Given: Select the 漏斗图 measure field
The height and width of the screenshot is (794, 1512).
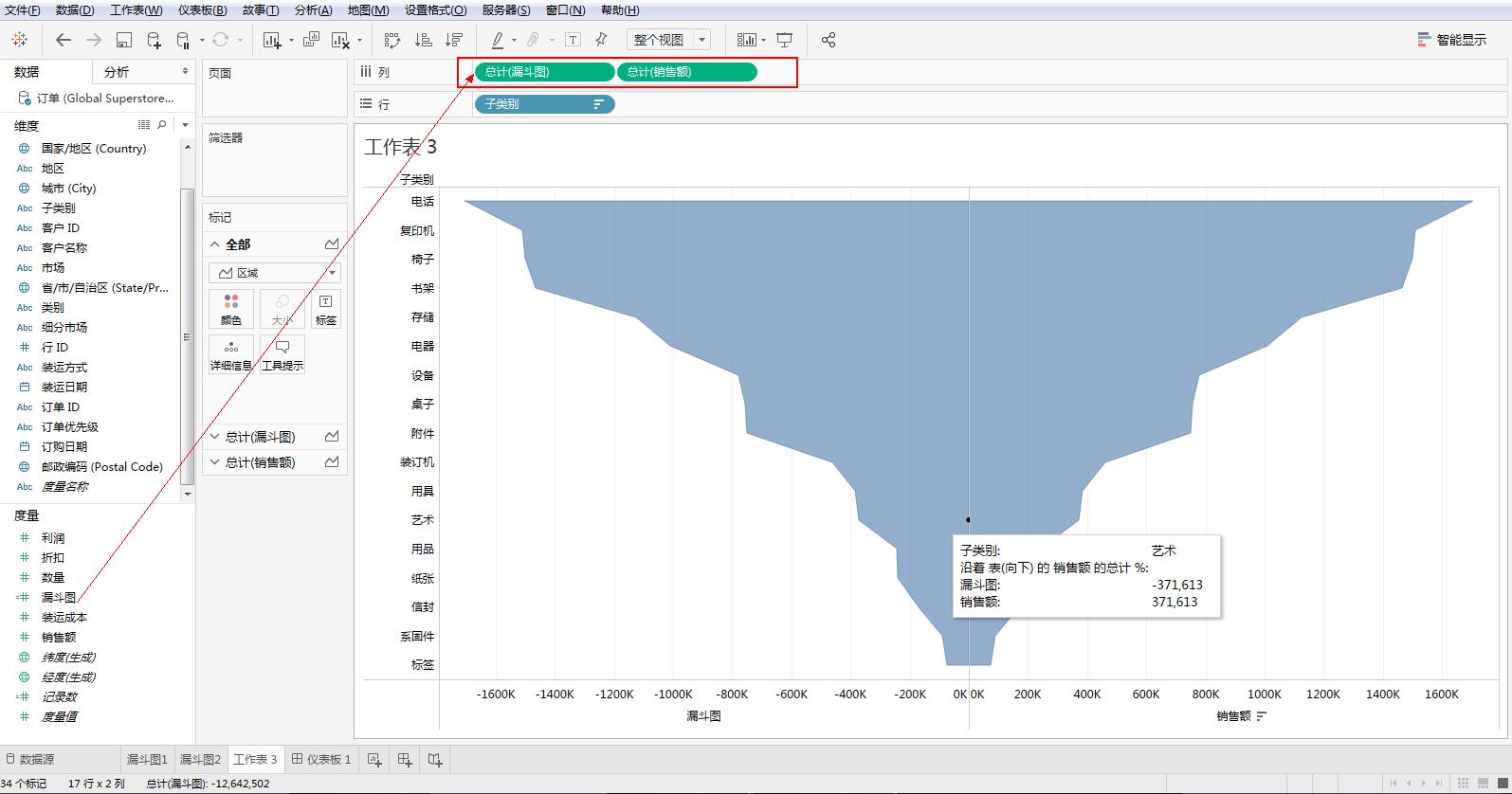Looking at the screenshot, I should (x=58, y=597).
